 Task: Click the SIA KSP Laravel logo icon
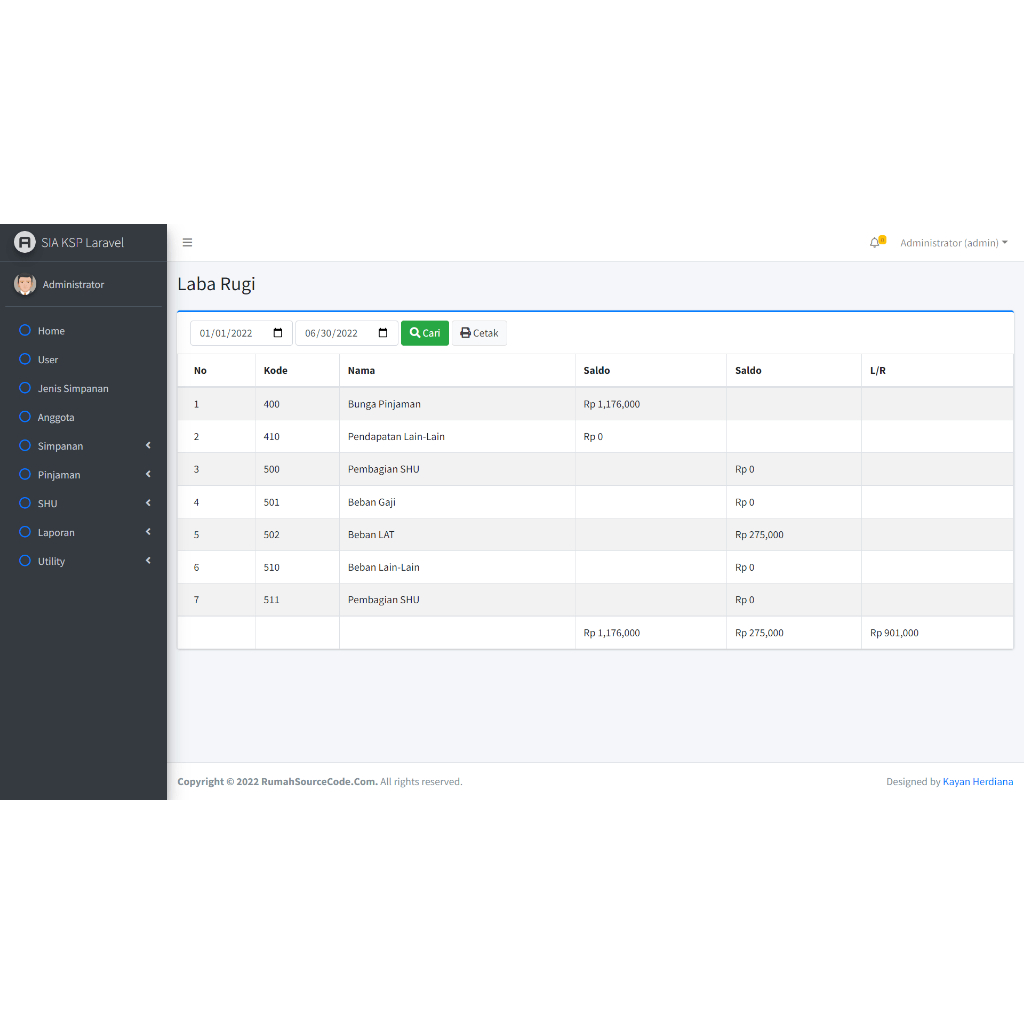coord(24,243)
